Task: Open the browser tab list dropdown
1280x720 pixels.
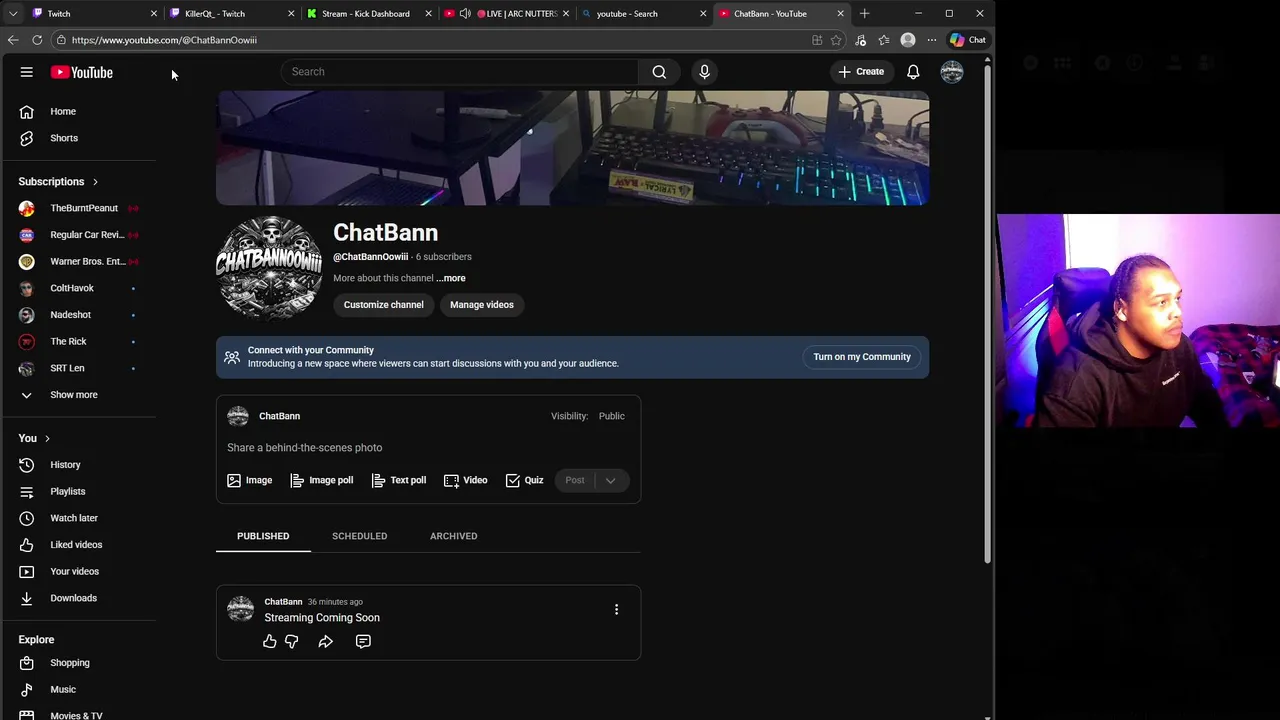Action: pos(13,14)
